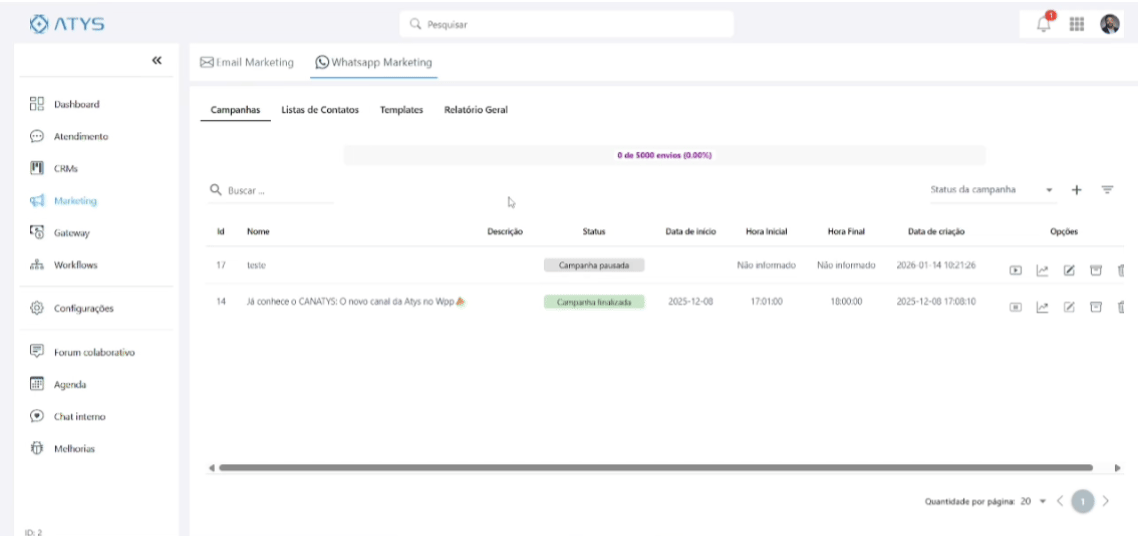The image size is (1138, 538).
Task: Go to next page with right arrow
Action: [1105, 501]
